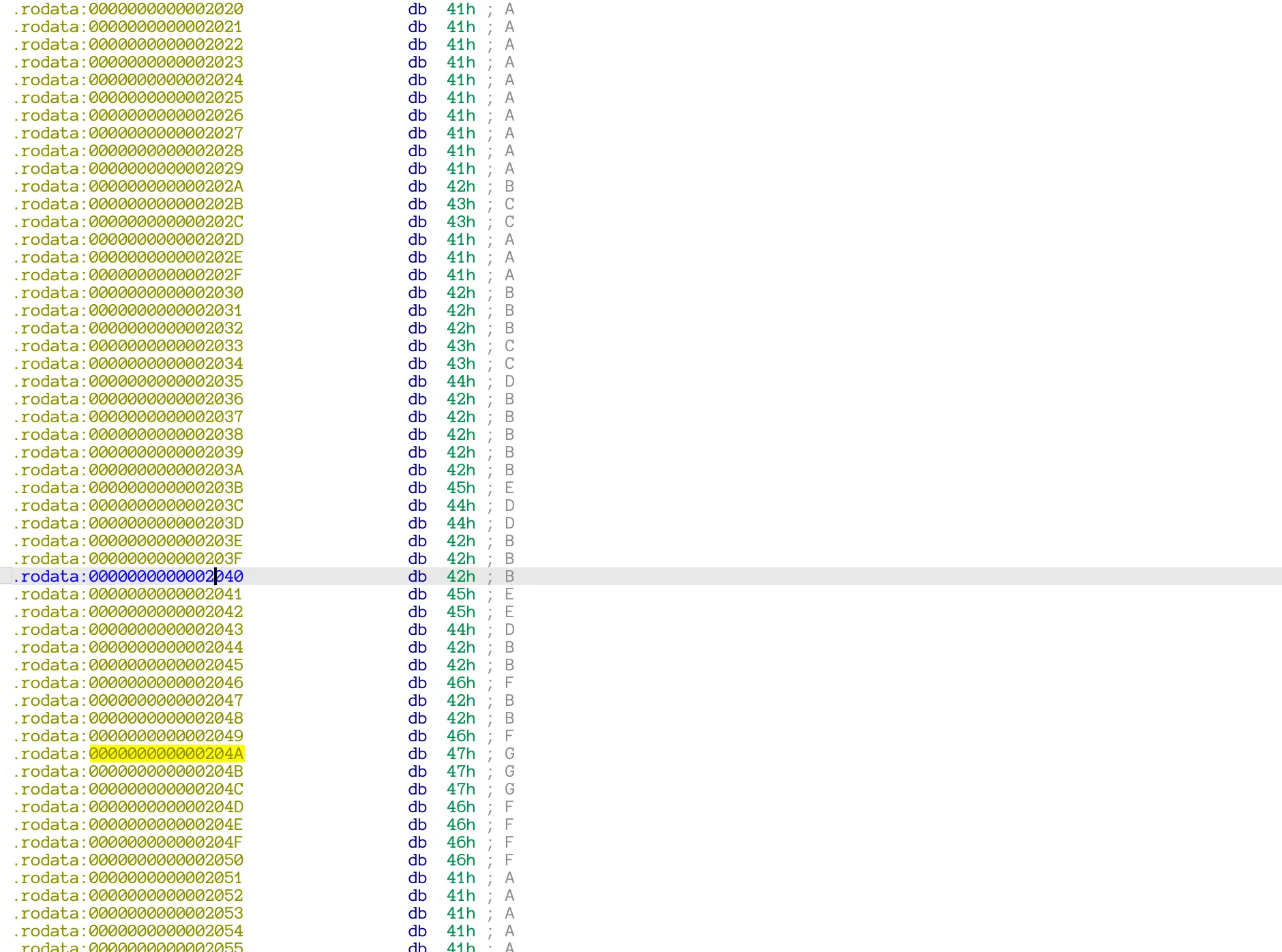Select the 45h byte at address 203B
Screen dimensions: 1282x952
point(460,488)
